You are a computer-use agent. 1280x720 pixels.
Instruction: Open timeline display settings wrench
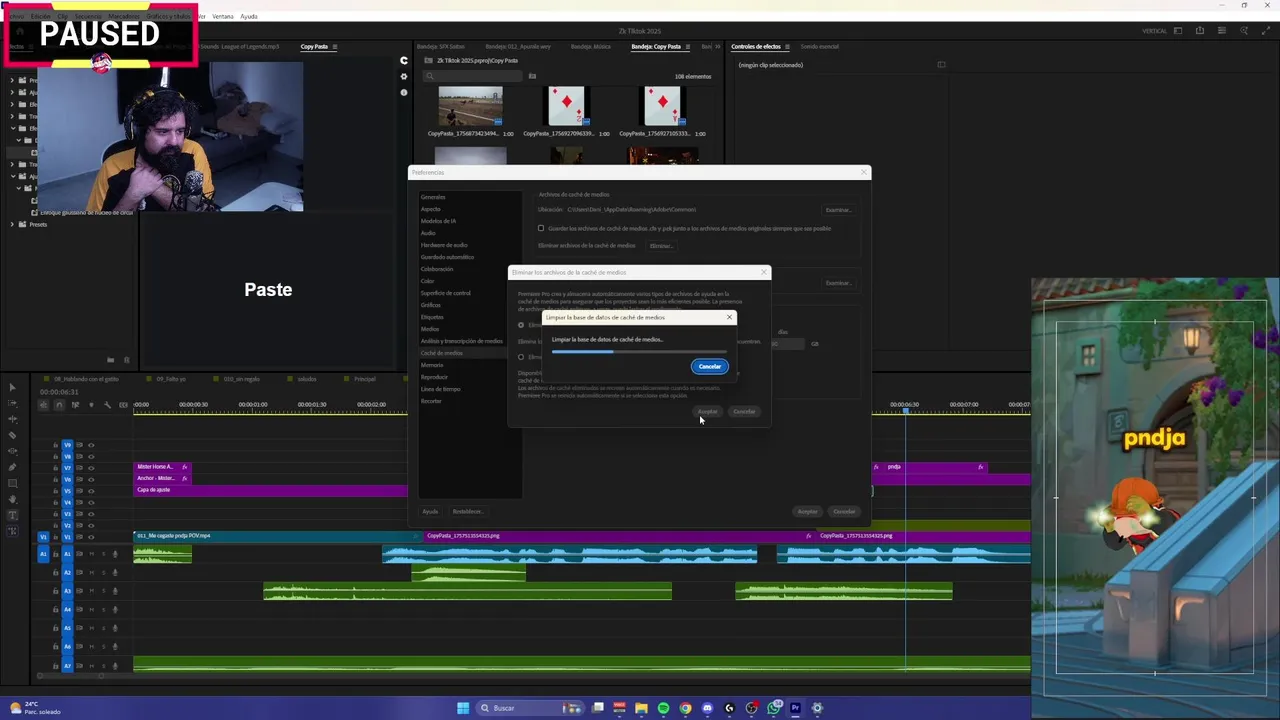[x=108, y=405]
